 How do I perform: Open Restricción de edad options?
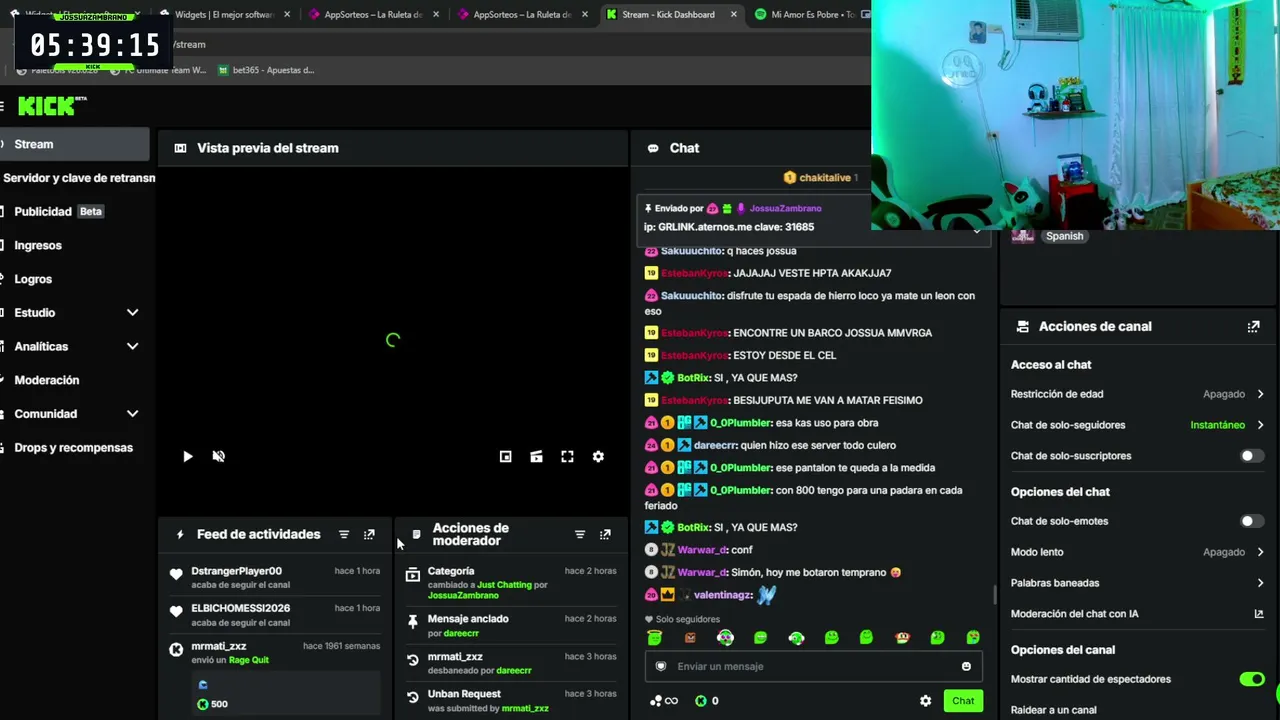tap(1138, 394)
